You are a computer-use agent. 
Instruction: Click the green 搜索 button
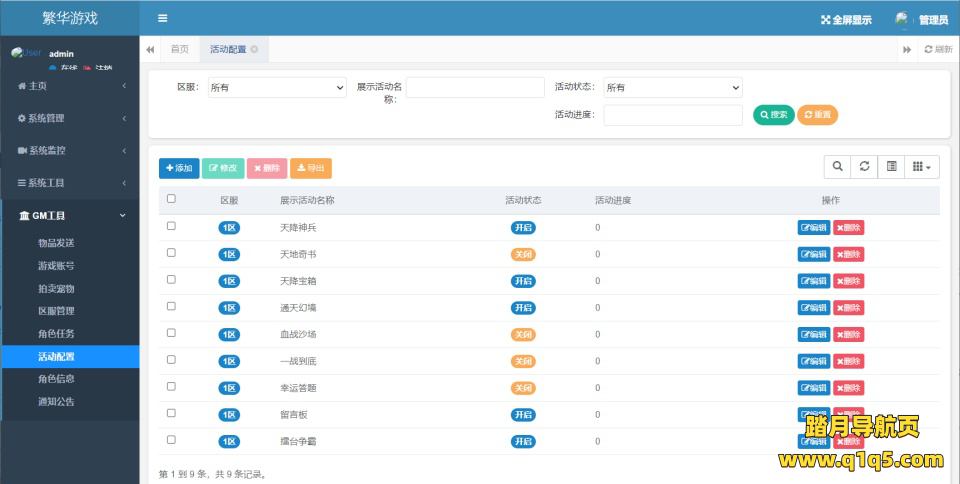click(x=773, y=115)
